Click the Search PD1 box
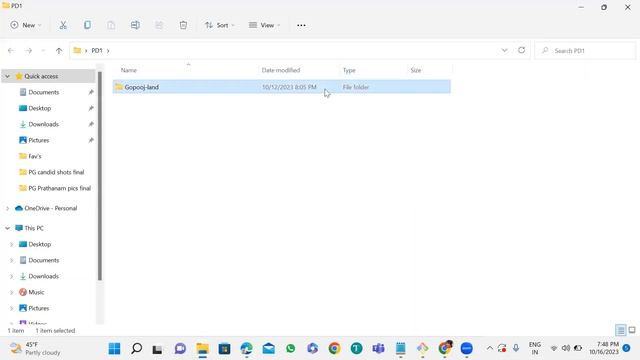The height and width of the screenshot is (360, 640). pyautogui.click(x=585, y=51)
